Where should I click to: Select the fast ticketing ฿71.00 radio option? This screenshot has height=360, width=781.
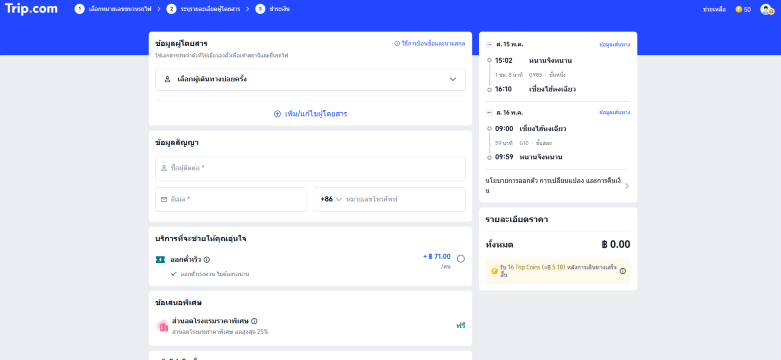(x=461, y=259)
